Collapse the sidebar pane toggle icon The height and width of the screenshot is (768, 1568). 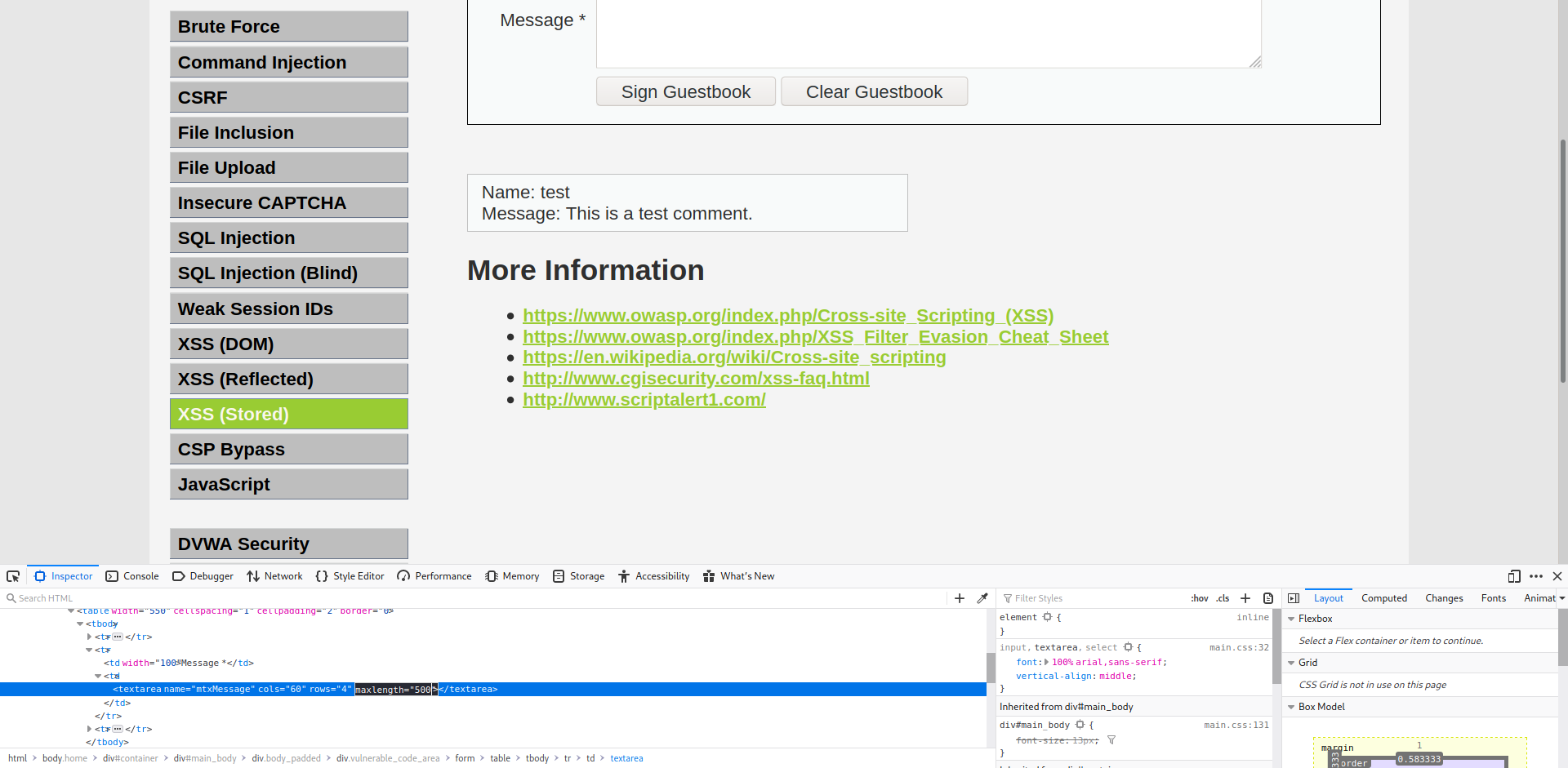(1294, 598)
